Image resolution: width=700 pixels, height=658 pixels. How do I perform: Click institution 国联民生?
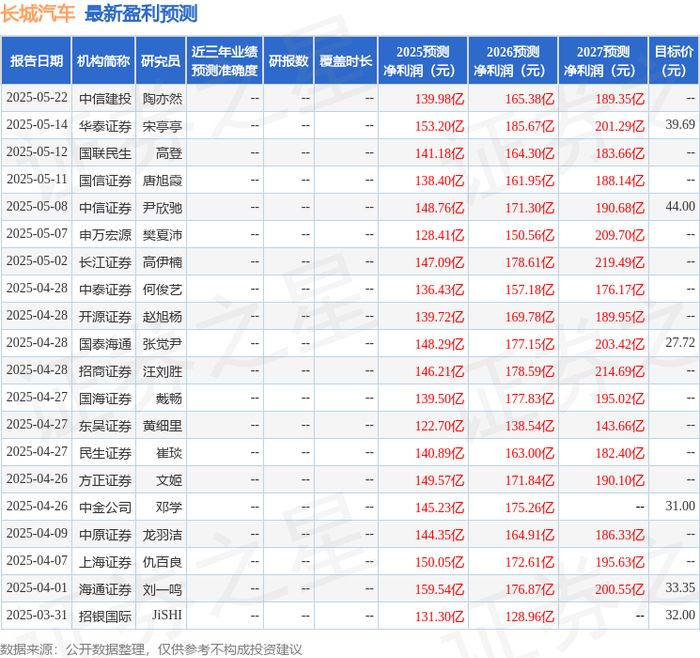[x=105, y=153]
